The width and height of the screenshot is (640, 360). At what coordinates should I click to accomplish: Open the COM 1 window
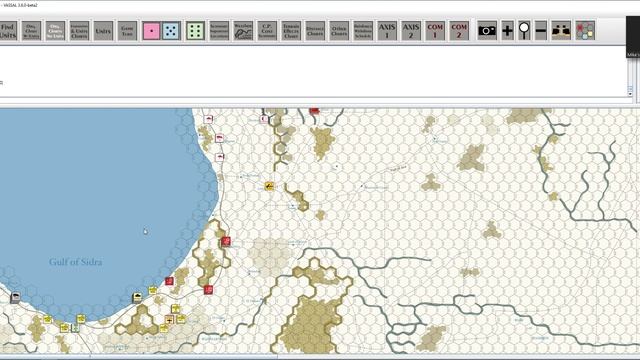tap(435, 31)
